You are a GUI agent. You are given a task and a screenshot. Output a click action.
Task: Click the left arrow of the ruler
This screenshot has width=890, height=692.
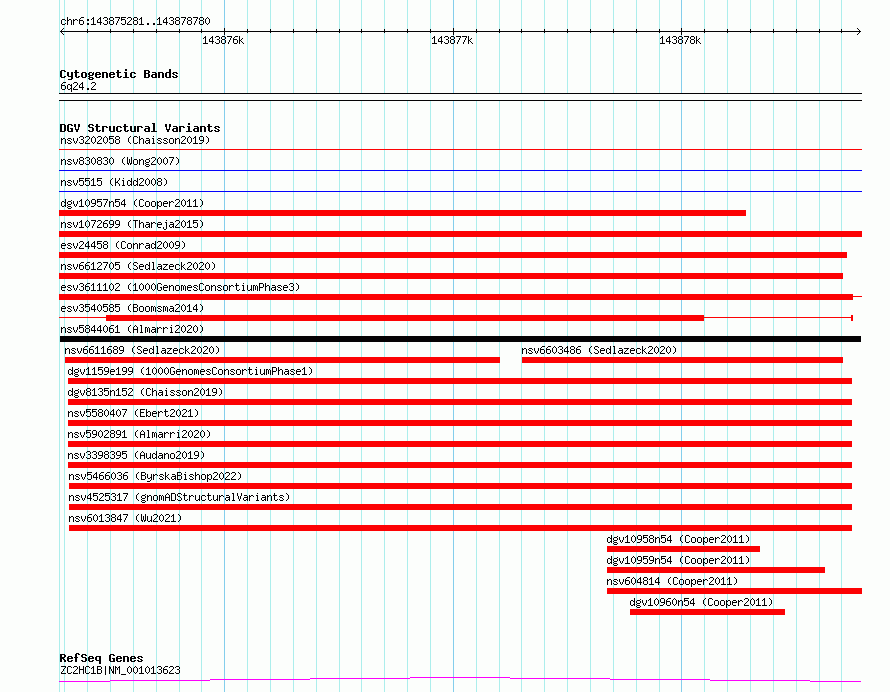pos(62,31)
